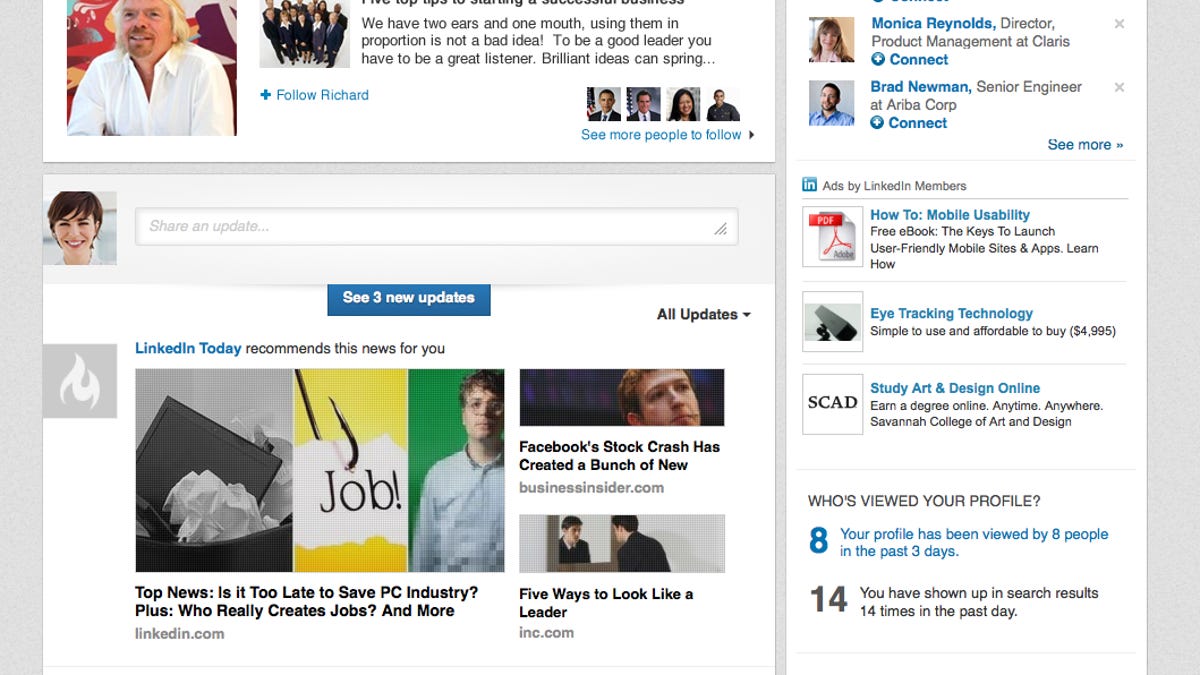View who viewed your profile link

click(973, 542)
